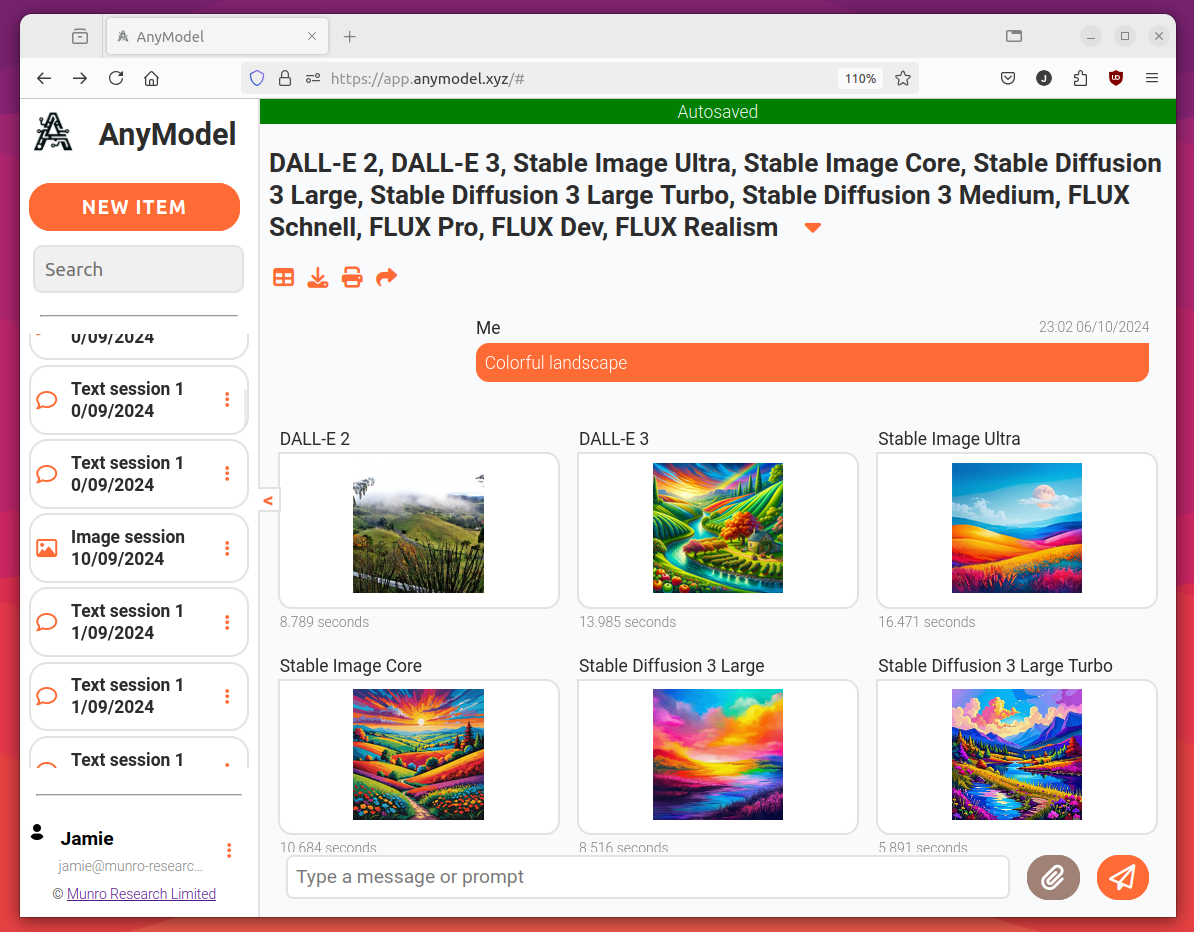
Task: Go back to the previous page
Action: point(44,78)
